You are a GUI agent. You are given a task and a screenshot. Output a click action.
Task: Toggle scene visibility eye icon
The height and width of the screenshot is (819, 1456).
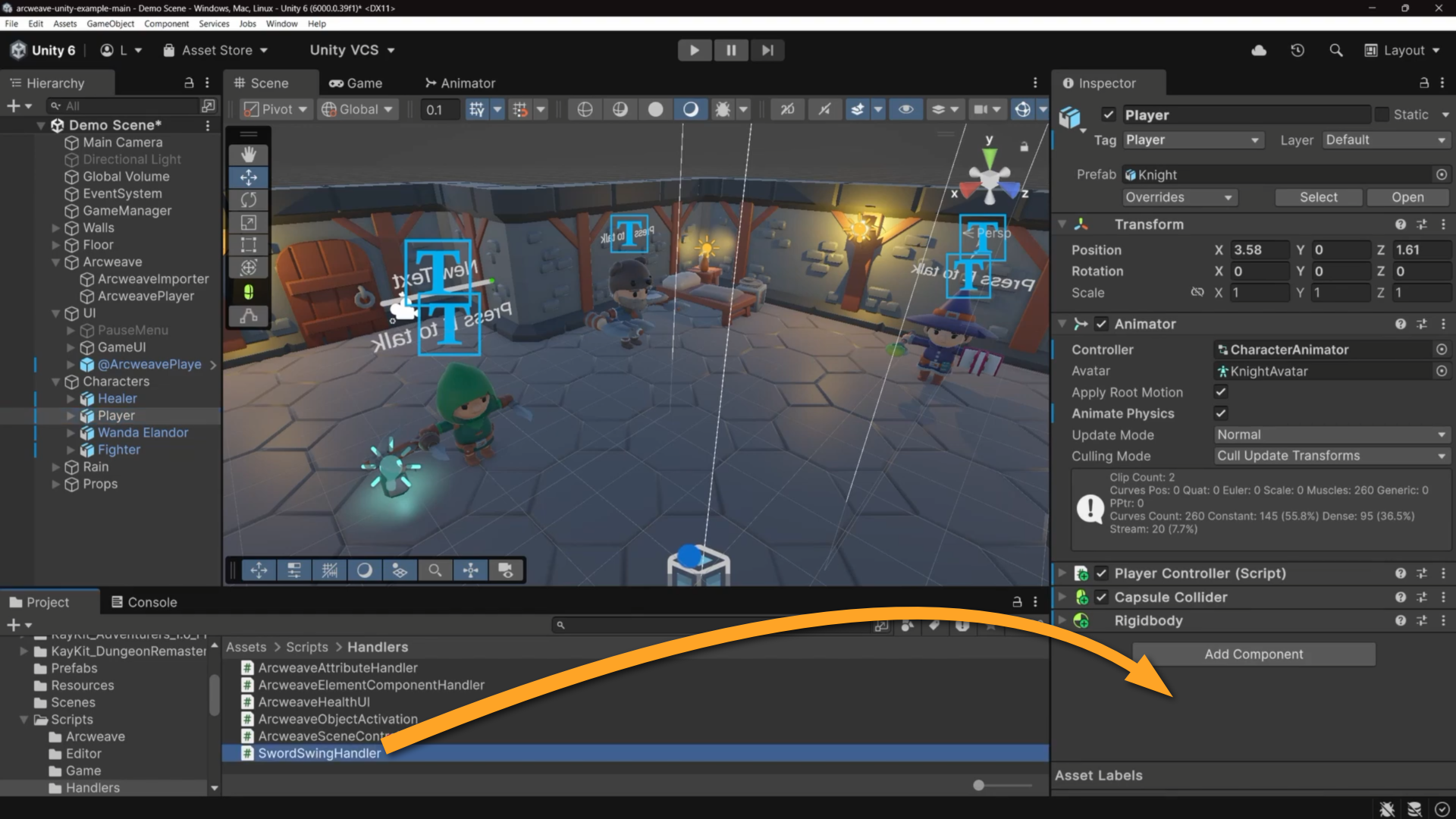905,109
